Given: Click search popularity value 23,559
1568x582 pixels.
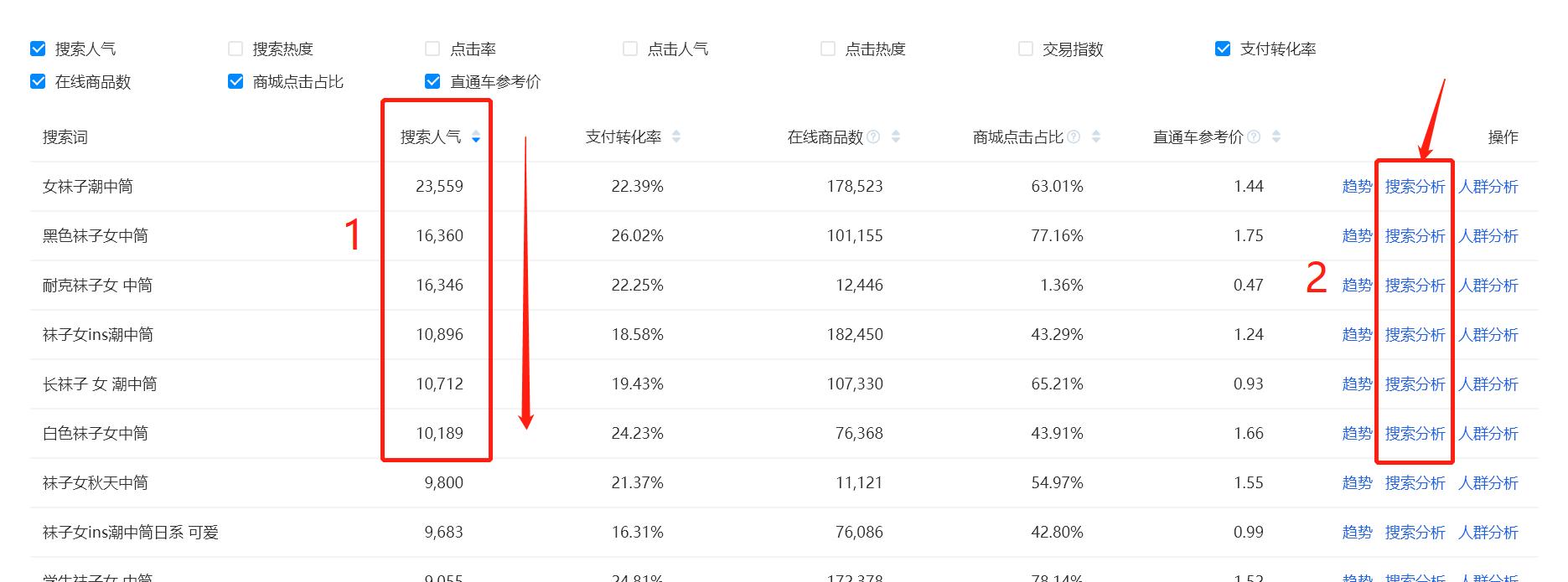Looking at the screenshot, I should pyautogui.click(x=439, y=186).
